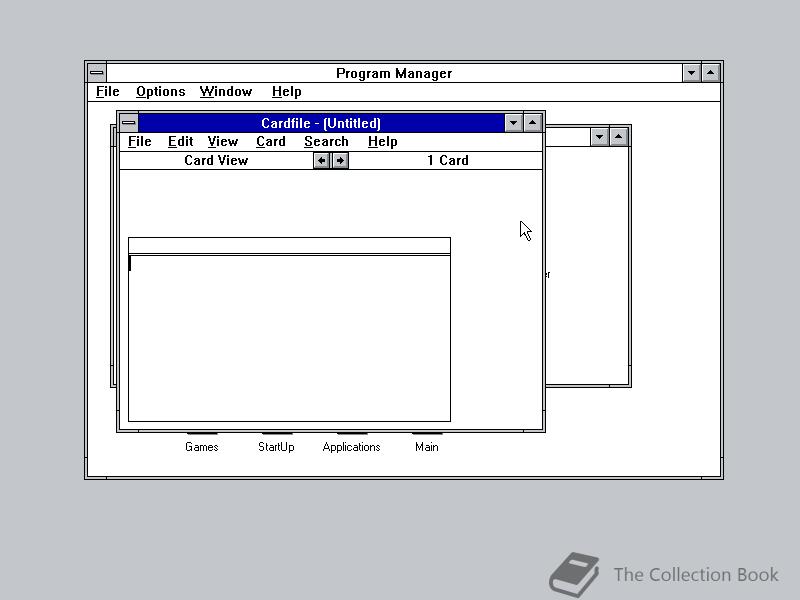Open the Cardfile View menu
Image resolution: width=800 pixels, height=600 pixels.
point(223,141)
